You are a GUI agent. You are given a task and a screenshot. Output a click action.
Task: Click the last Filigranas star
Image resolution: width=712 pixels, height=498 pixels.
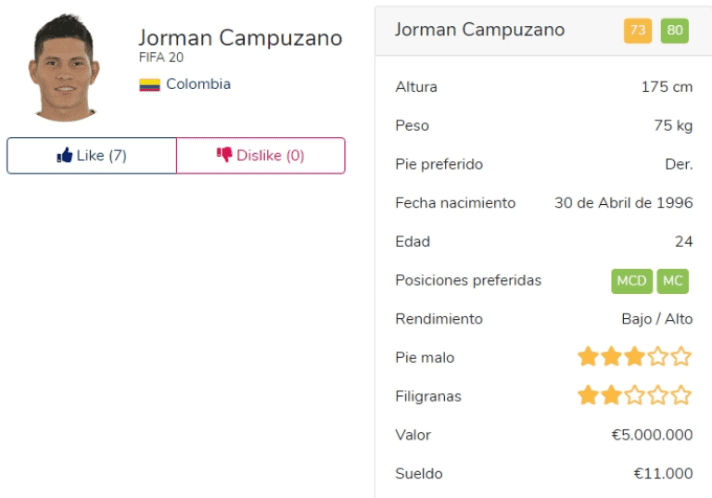click(681, 395)
